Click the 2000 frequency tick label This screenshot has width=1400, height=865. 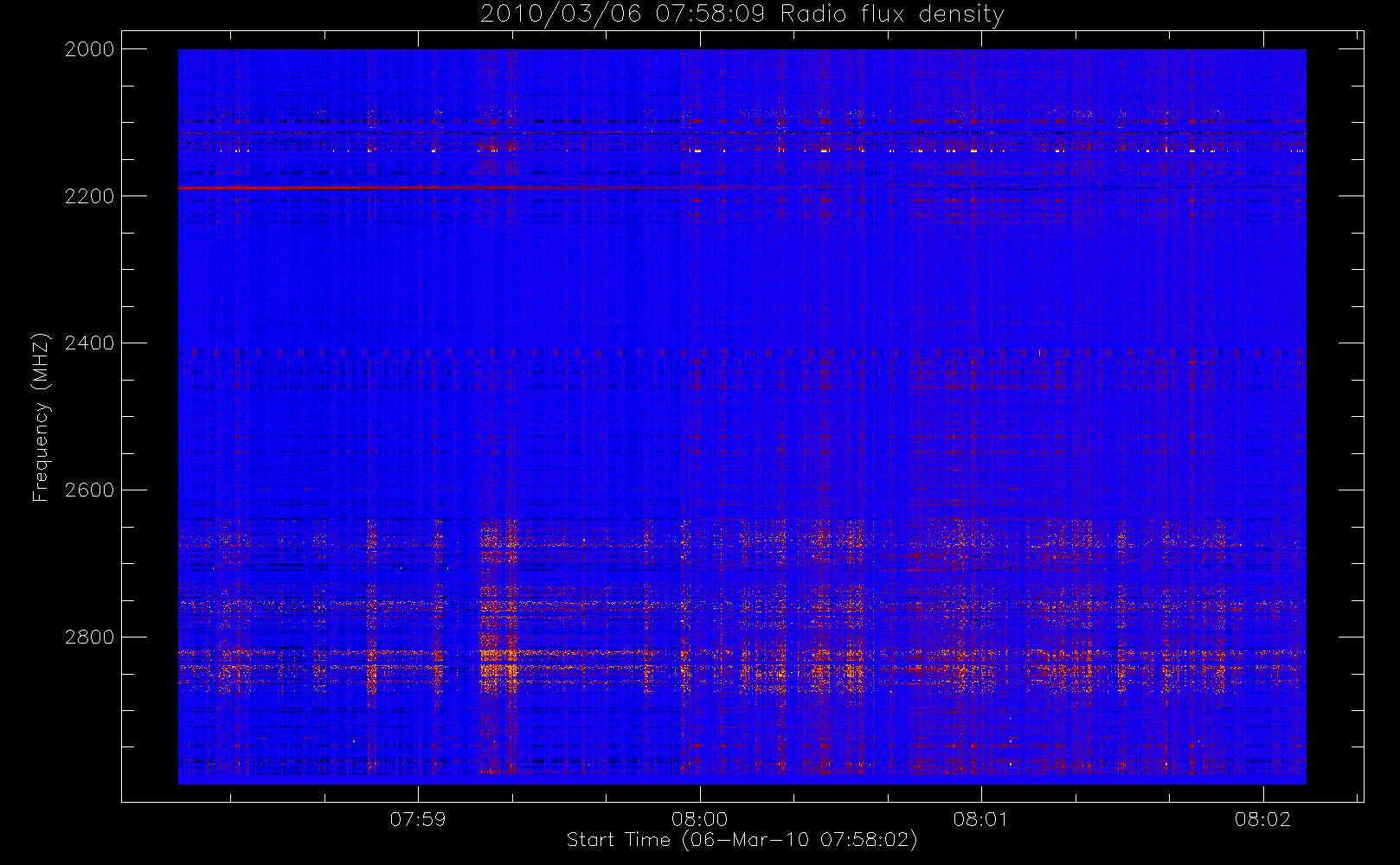pyautogui.click(x=90, y=49)
